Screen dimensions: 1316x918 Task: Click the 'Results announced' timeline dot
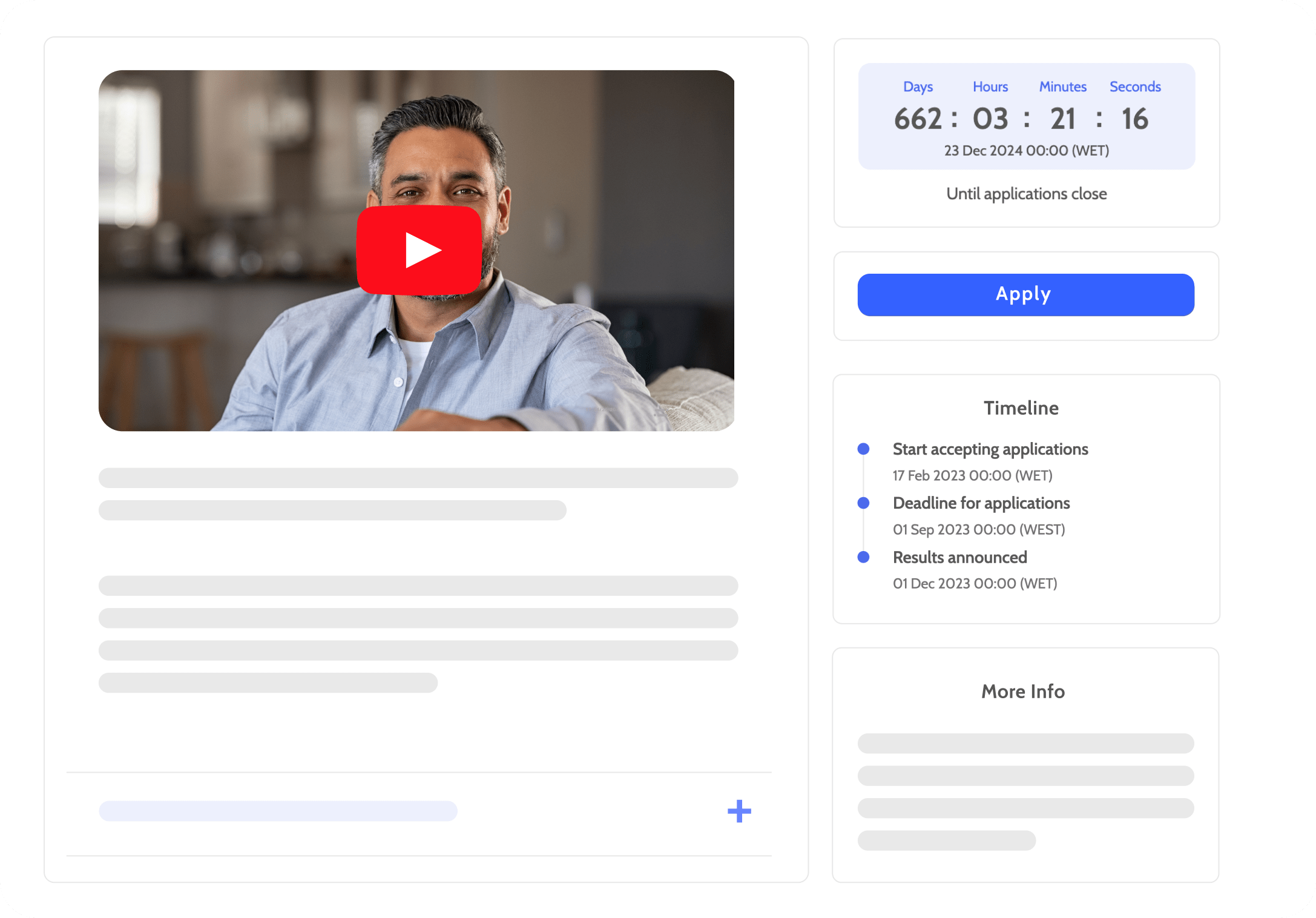[863, 556]
